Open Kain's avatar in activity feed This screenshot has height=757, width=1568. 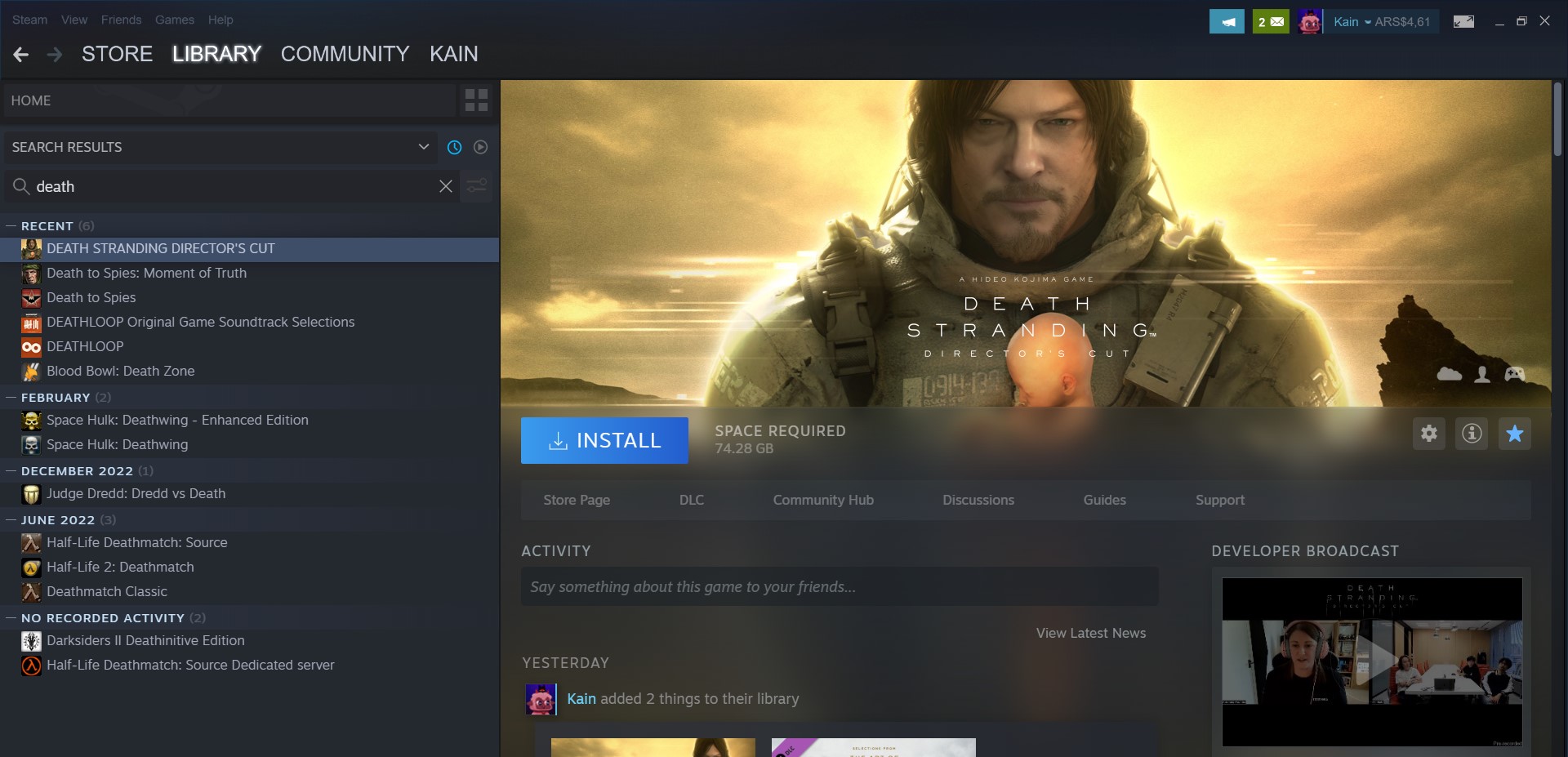[541, 699]
